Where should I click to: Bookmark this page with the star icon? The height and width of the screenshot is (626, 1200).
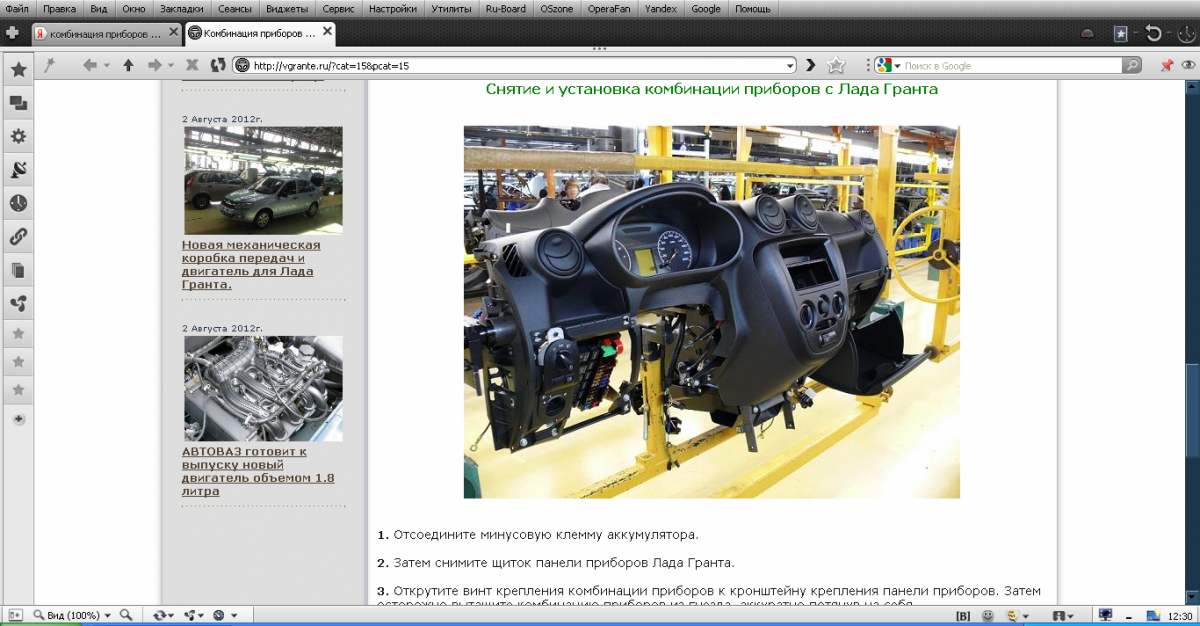(x=837, y=66)
